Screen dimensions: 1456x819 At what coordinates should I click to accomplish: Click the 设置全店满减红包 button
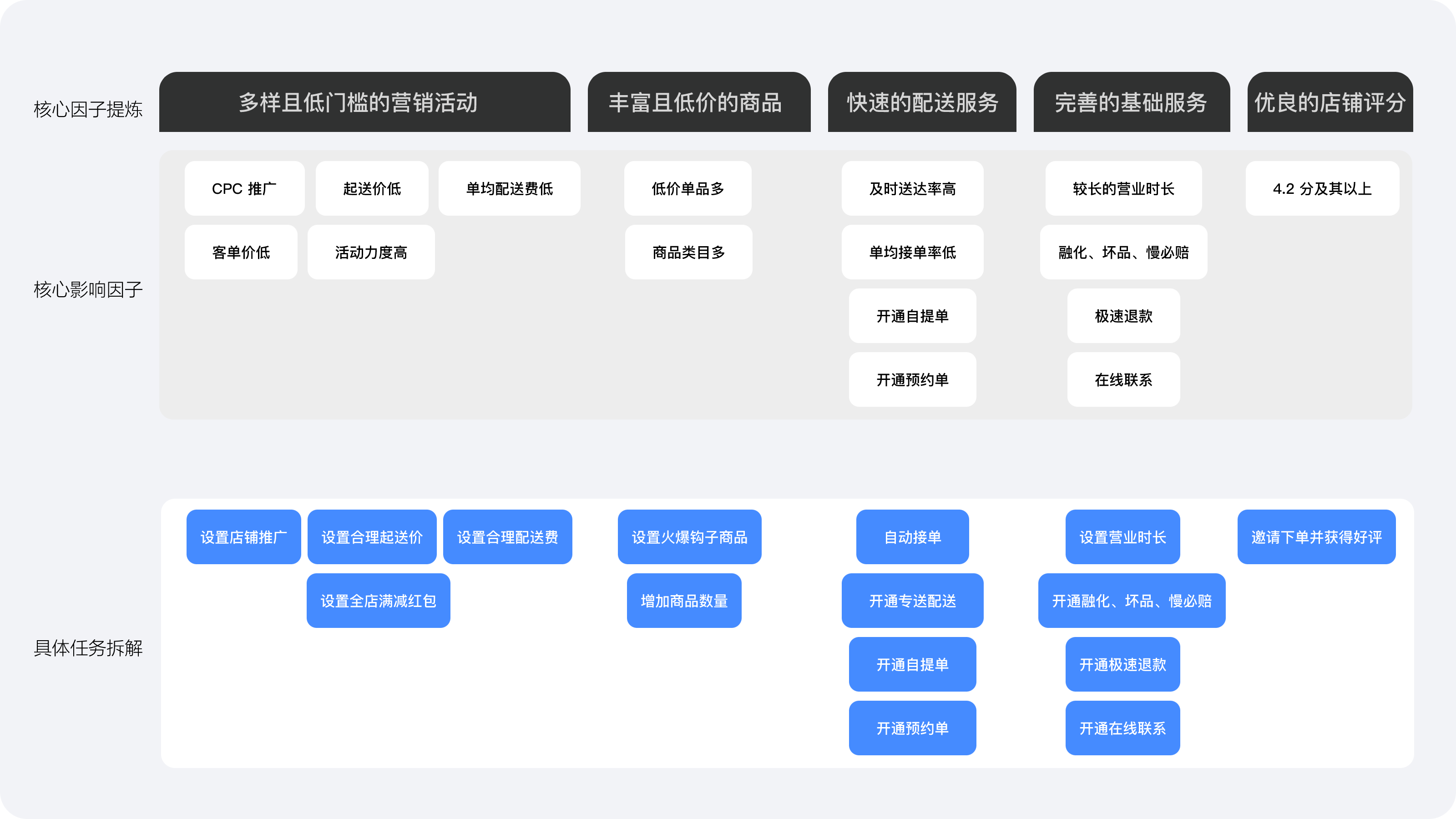378,600
